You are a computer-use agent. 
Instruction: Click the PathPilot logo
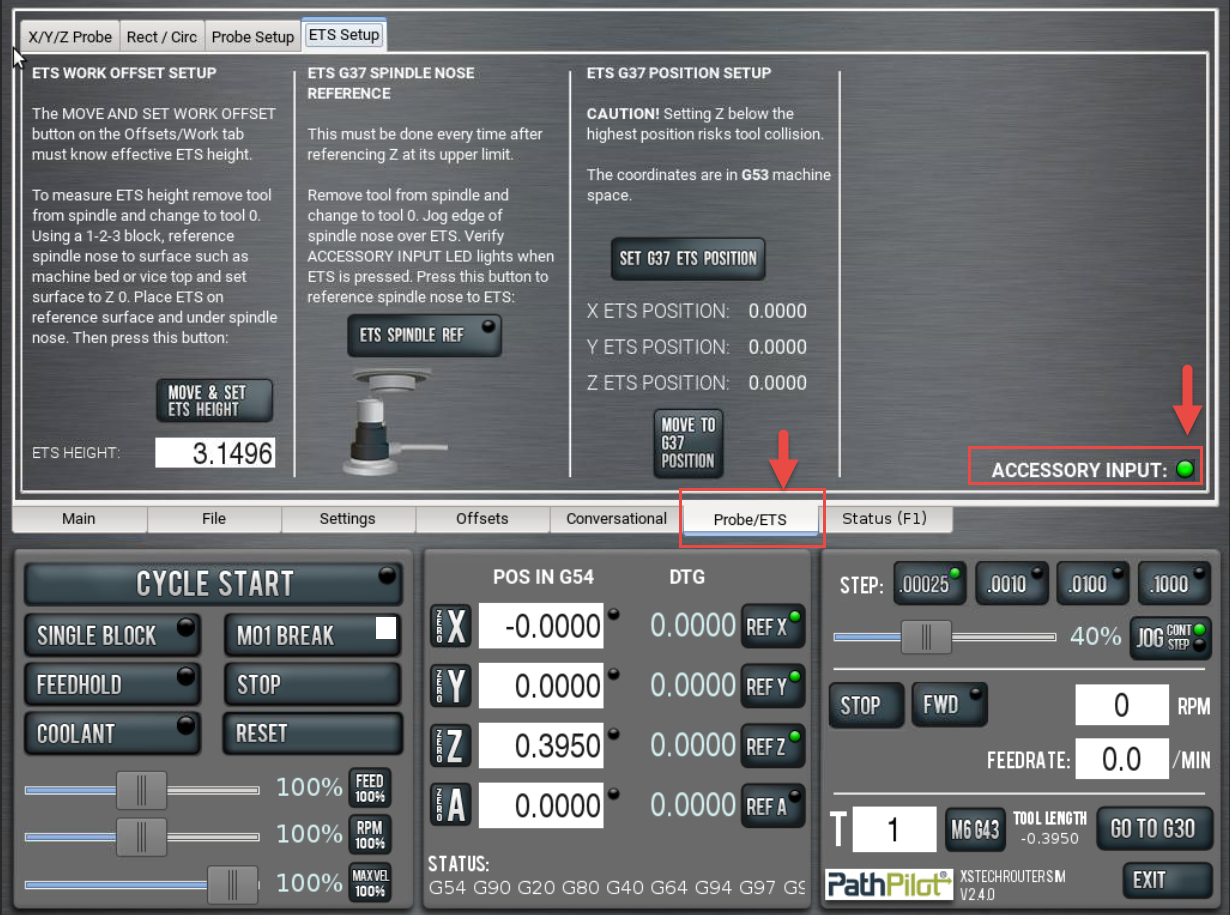[888, 883]
